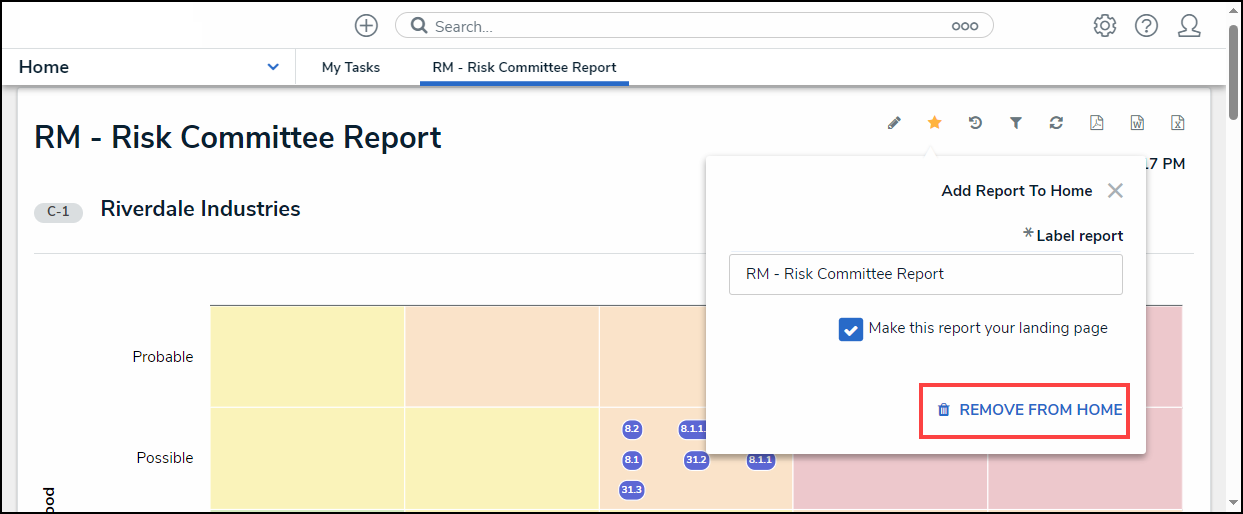Viewport: 1243px width, 514px height.
Task: Click the star favorite icon
Action: click(x=934, y=123)
